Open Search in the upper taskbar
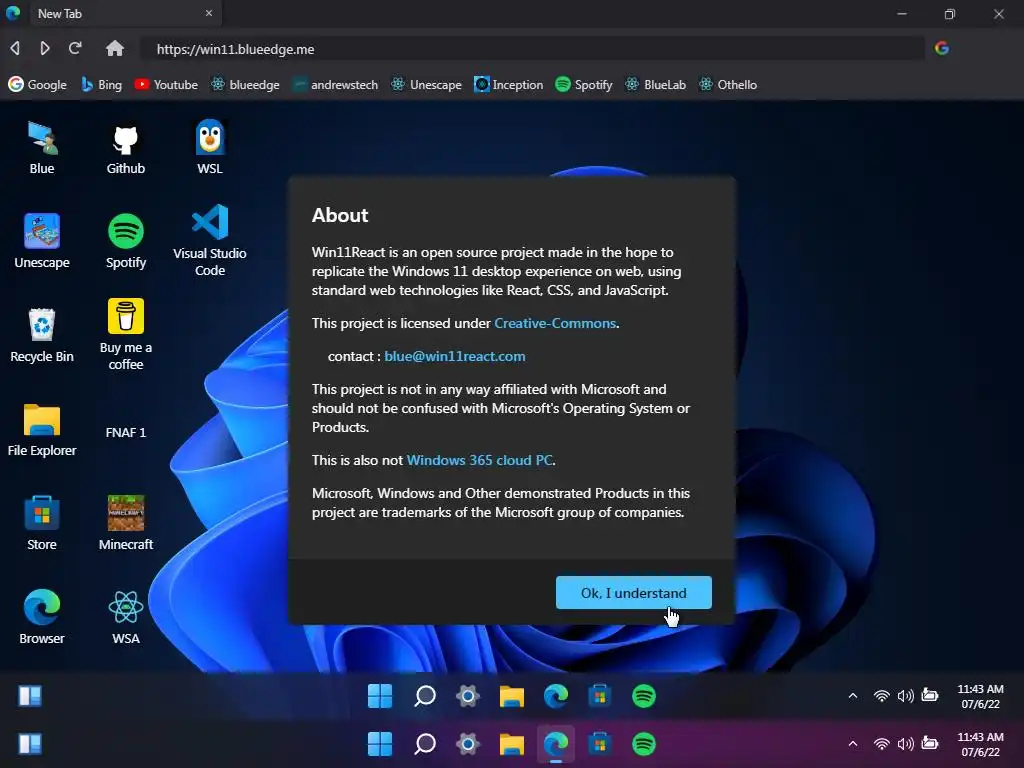The image size is (1024, 768). pos(424,696)
